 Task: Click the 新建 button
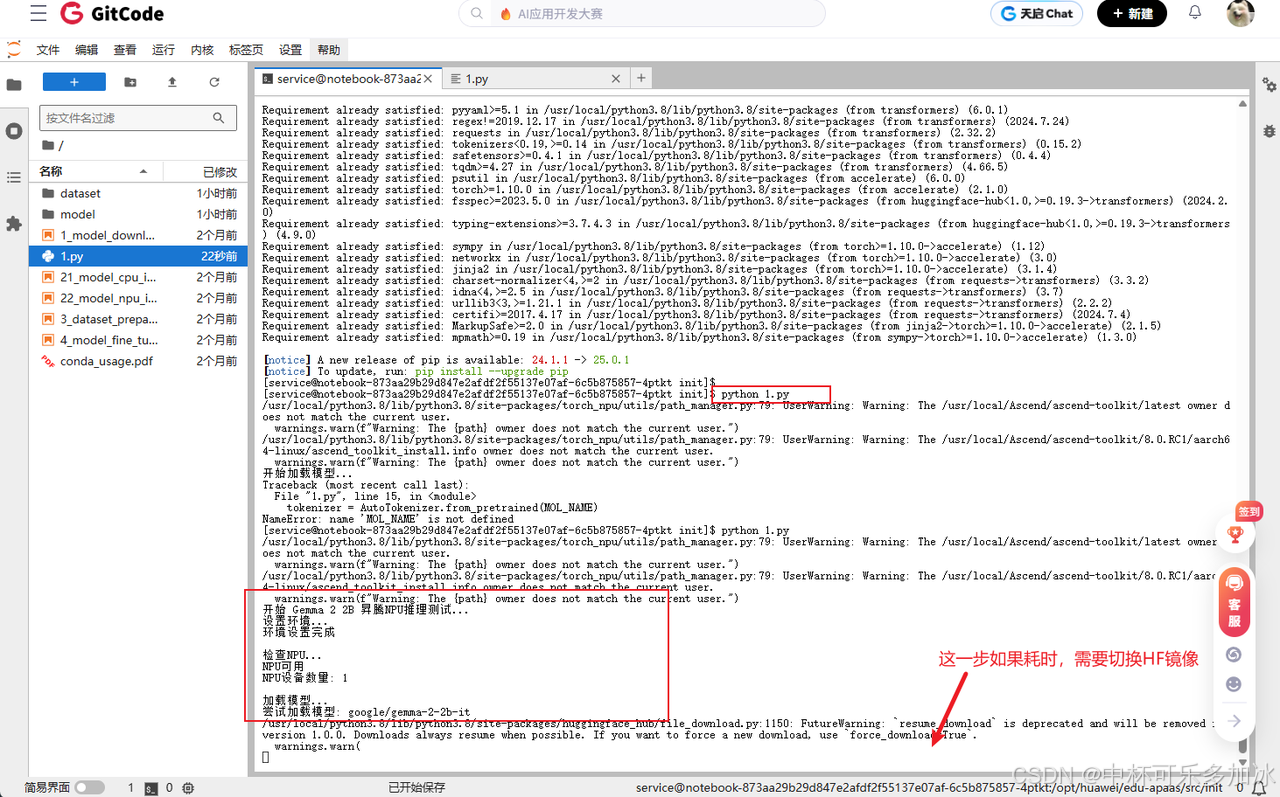[x=1131, y=13]
